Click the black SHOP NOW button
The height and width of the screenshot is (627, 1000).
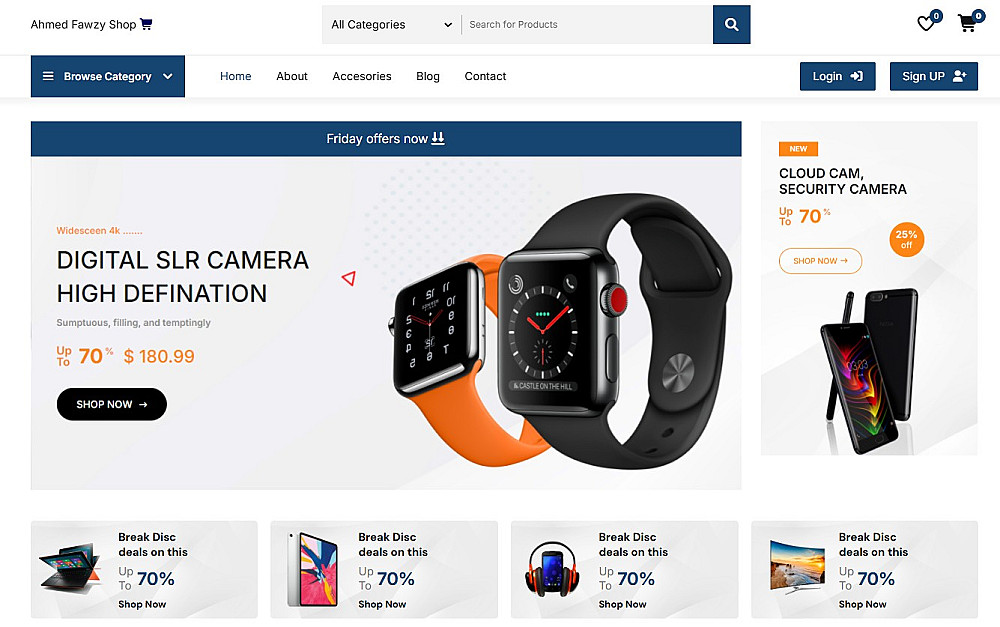tap(112, 404)
